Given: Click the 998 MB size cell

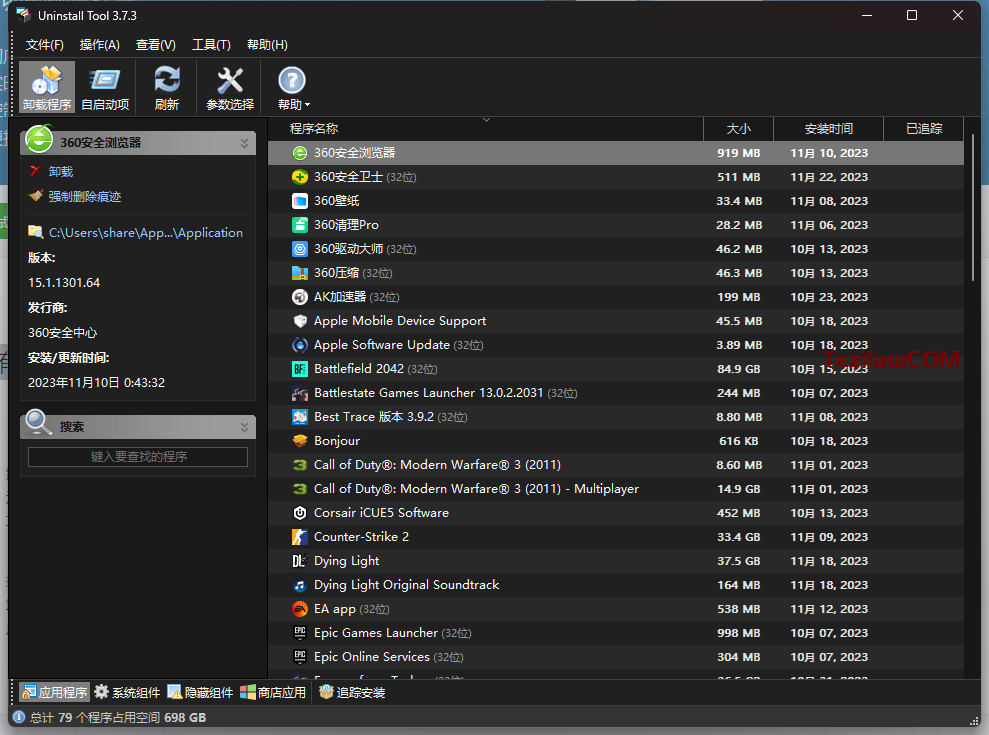Looking at the screenshot, I should click(x=739, y=632).
